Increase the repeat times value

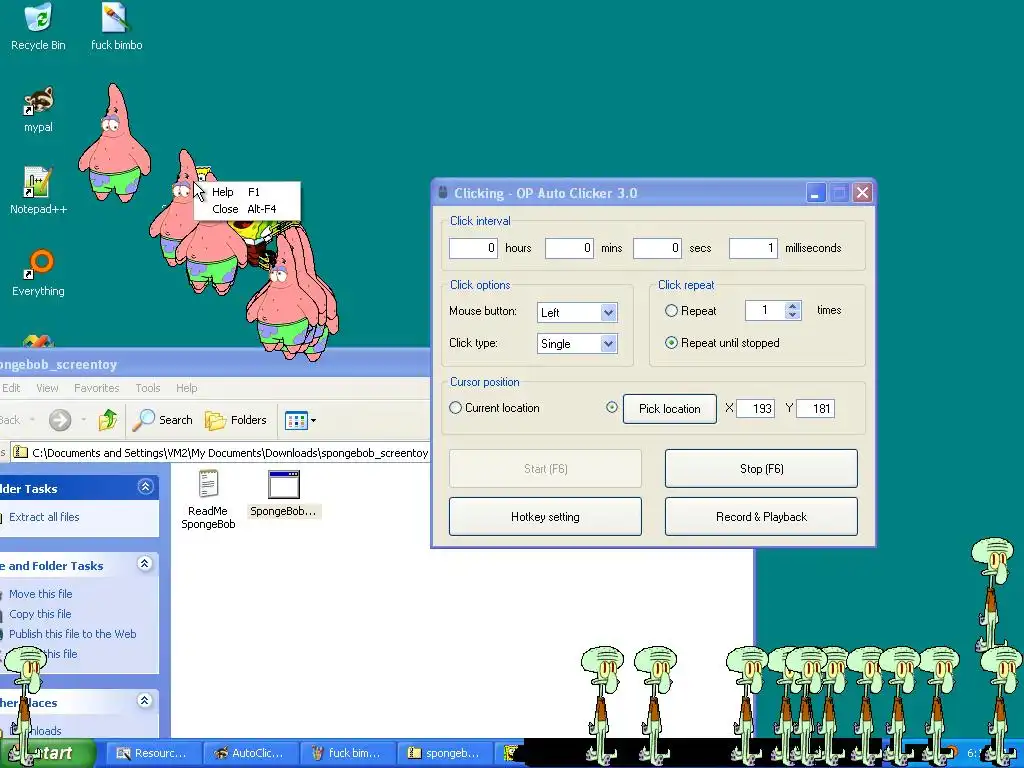click(x=793, y=306)
